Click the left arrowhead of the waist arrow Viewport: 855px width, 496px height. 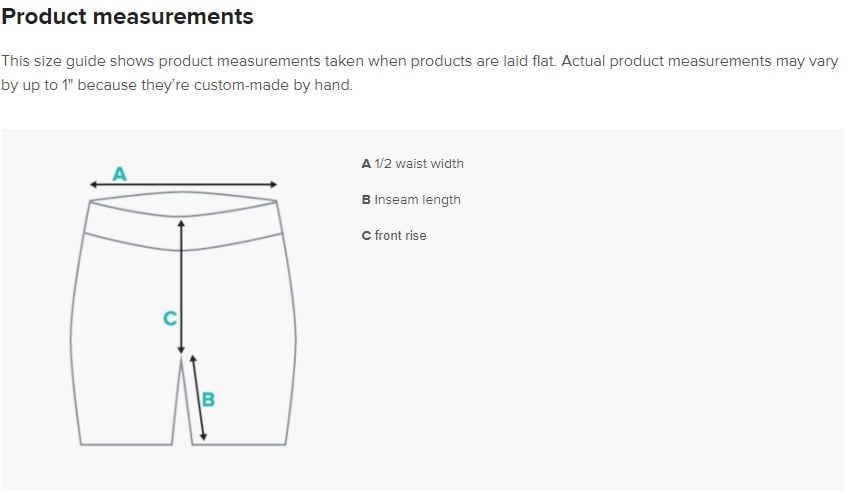[x=92, y=184]
